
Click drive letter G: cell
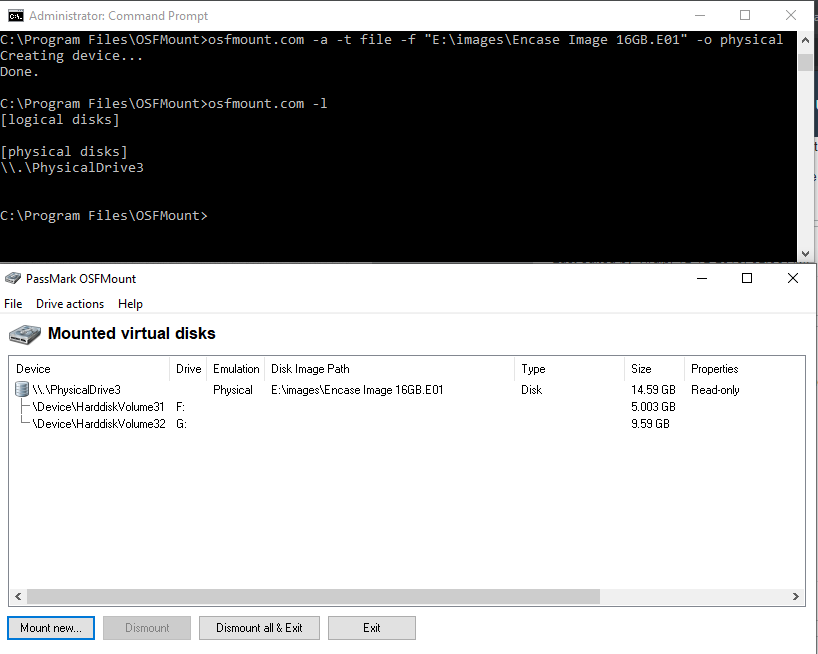181,423
